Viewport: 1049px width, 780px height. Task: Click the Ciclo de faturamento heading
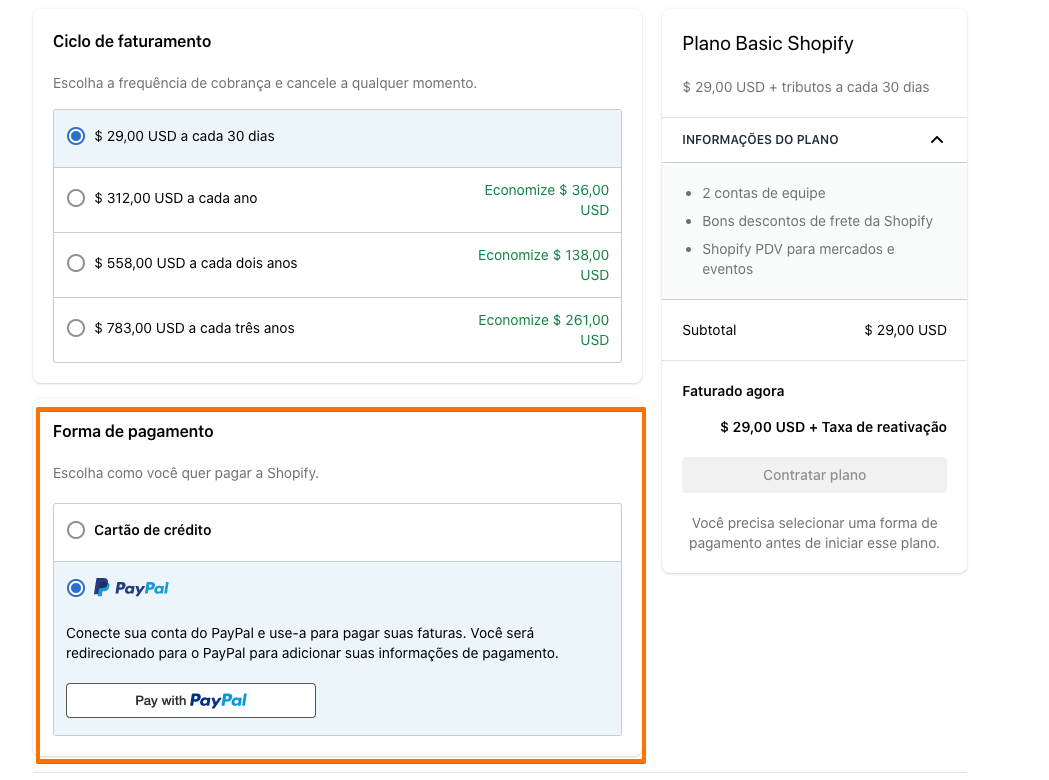[132, 42]
